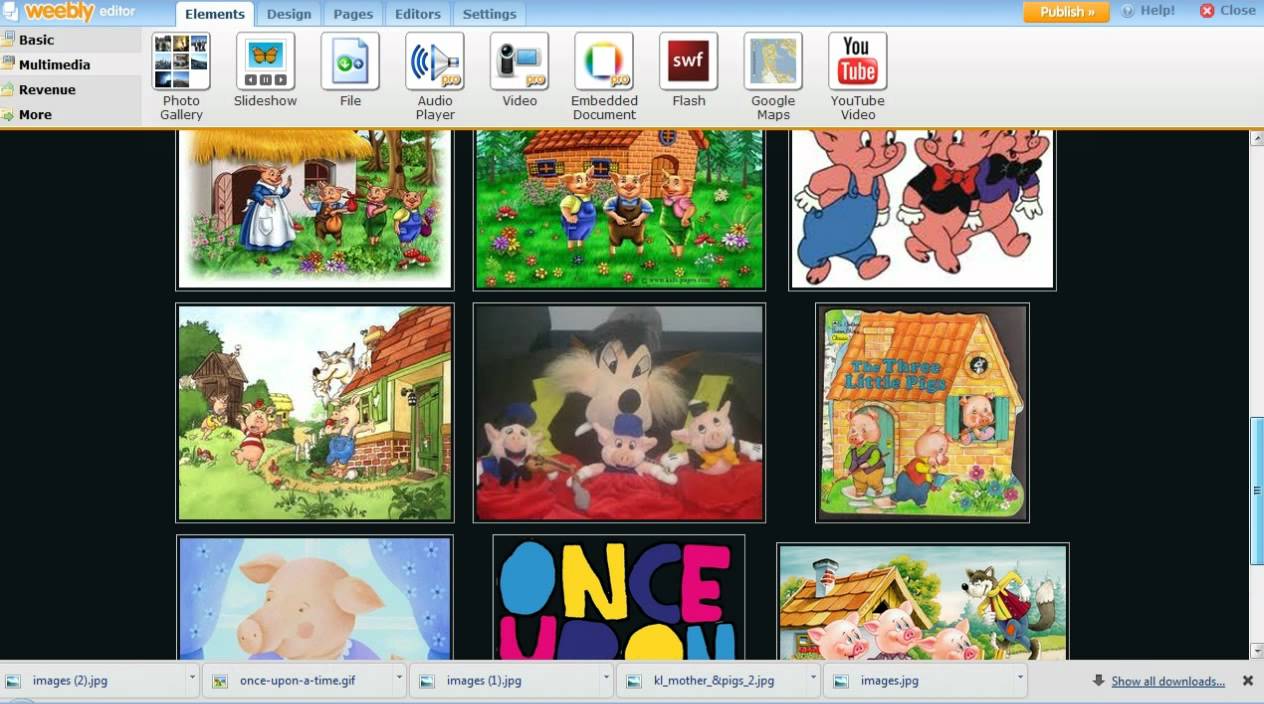The width and height of the screenshot is (1264, 704).
Task: Open the Editors tab
Action: tap(418, 14)
